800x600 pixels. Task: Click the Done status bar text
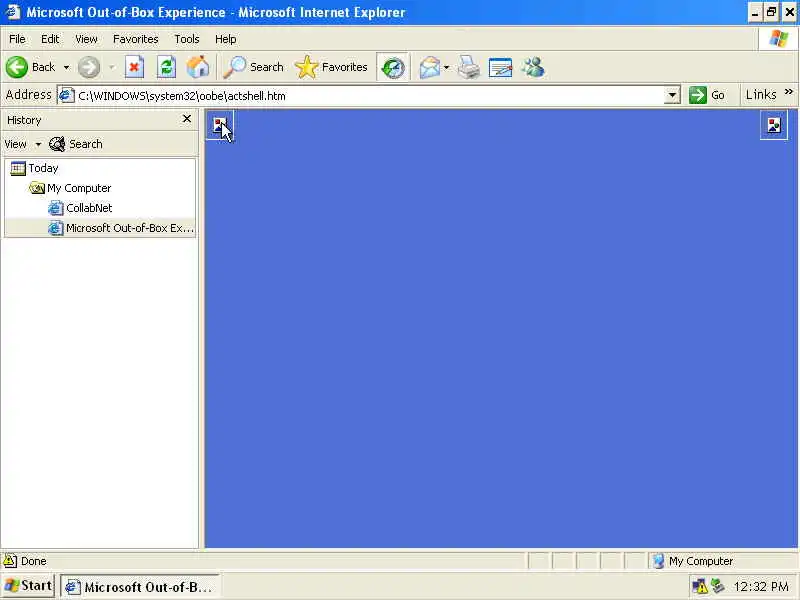(34, 561)
